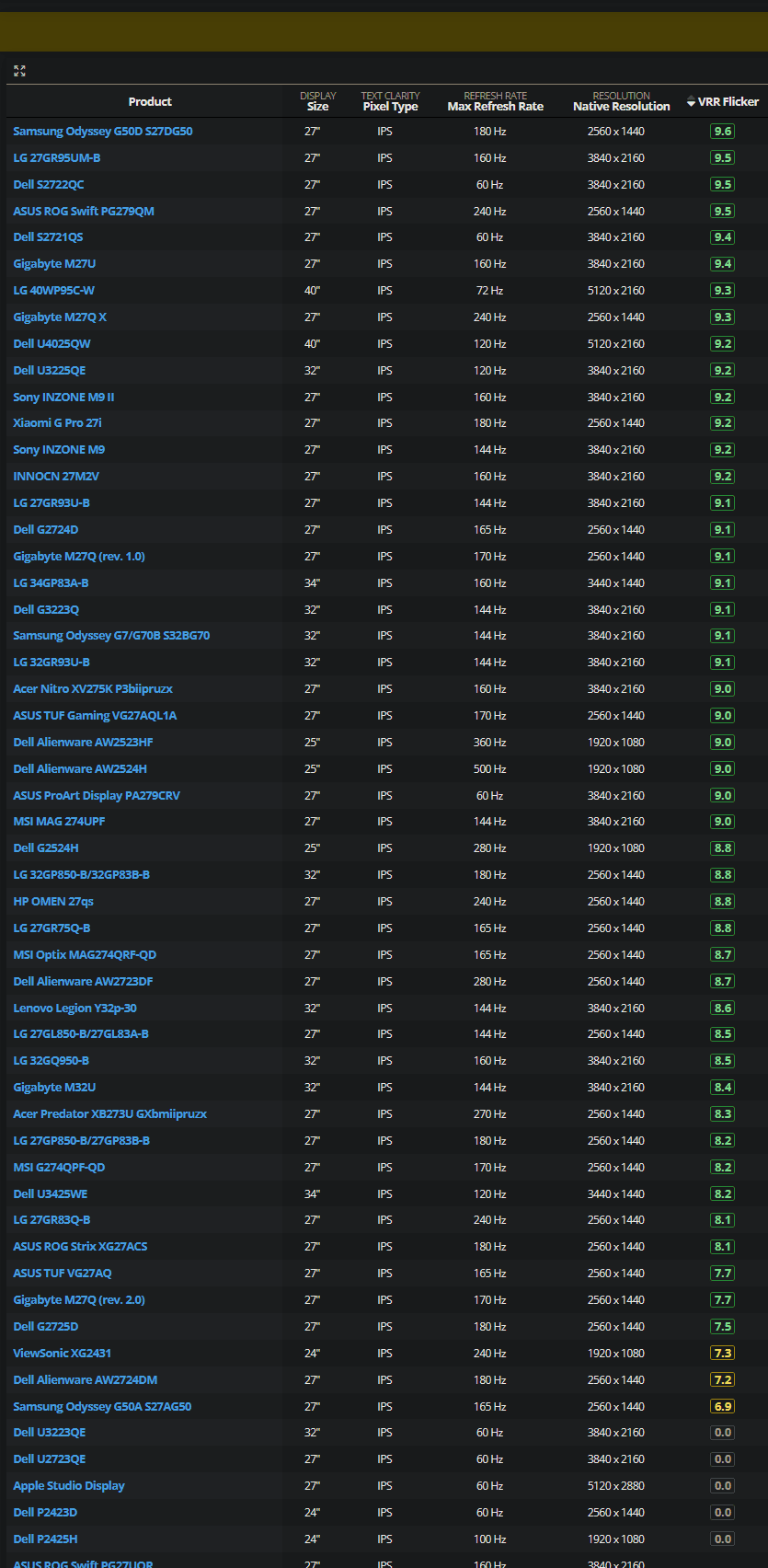Image resolution: width=768 pixels, height=1568 pixels.
Task: Open the LG 32GP850-B/32GP83B-B link
Action: pos(81,875)
